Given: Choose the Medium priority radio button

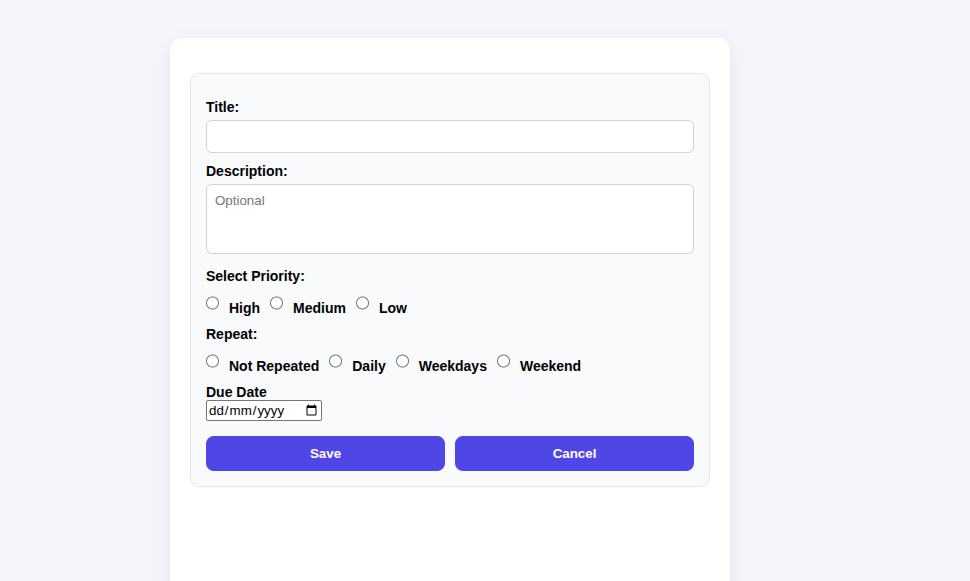Looking at the screenshot, I should [277, 303].
